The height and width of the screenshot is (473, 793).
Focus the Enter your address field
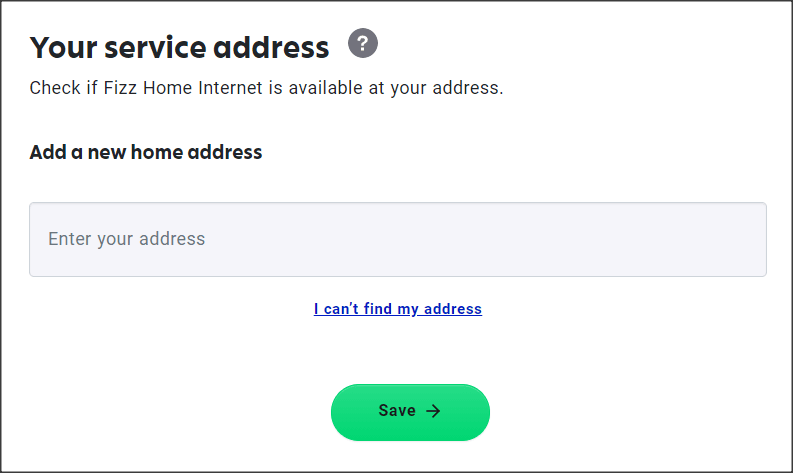pyautogui.click(x=397, y=240)
